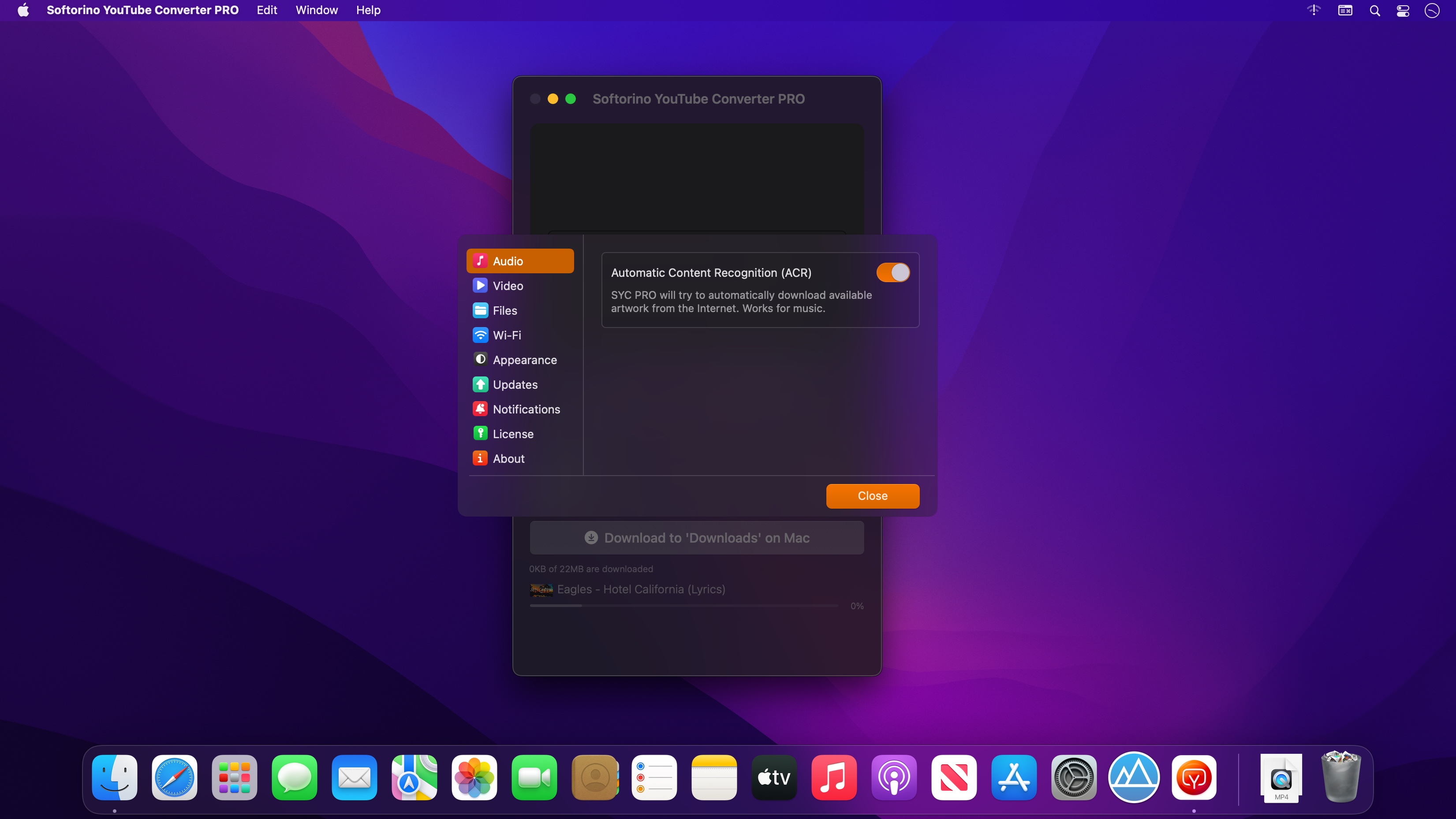Open Trash from the Dock
The image size is (1456, 819).
click(x=1341, y=777)
